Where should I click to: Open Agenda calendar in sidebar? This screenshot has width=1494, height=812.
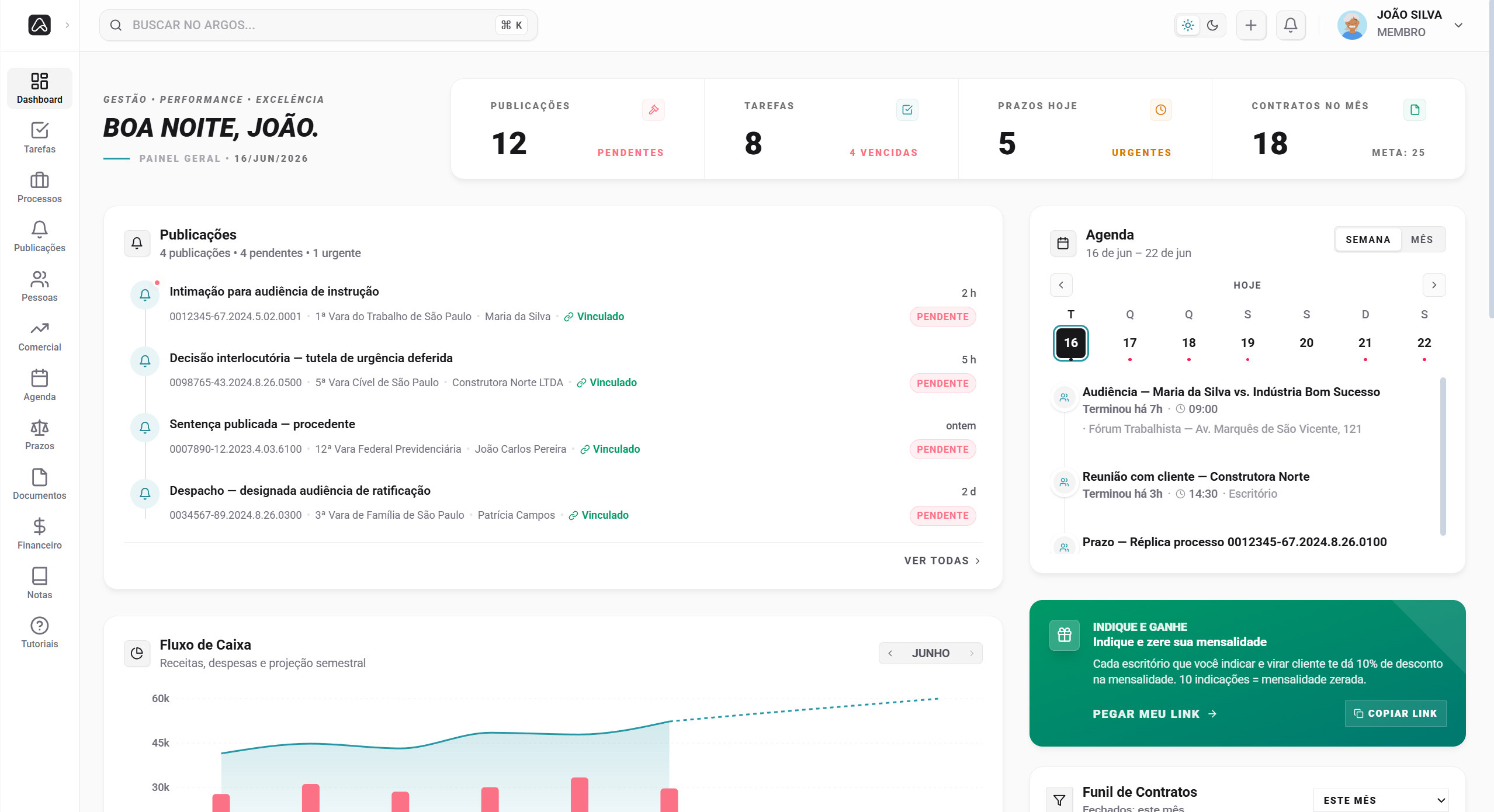[x=40, y=386]
